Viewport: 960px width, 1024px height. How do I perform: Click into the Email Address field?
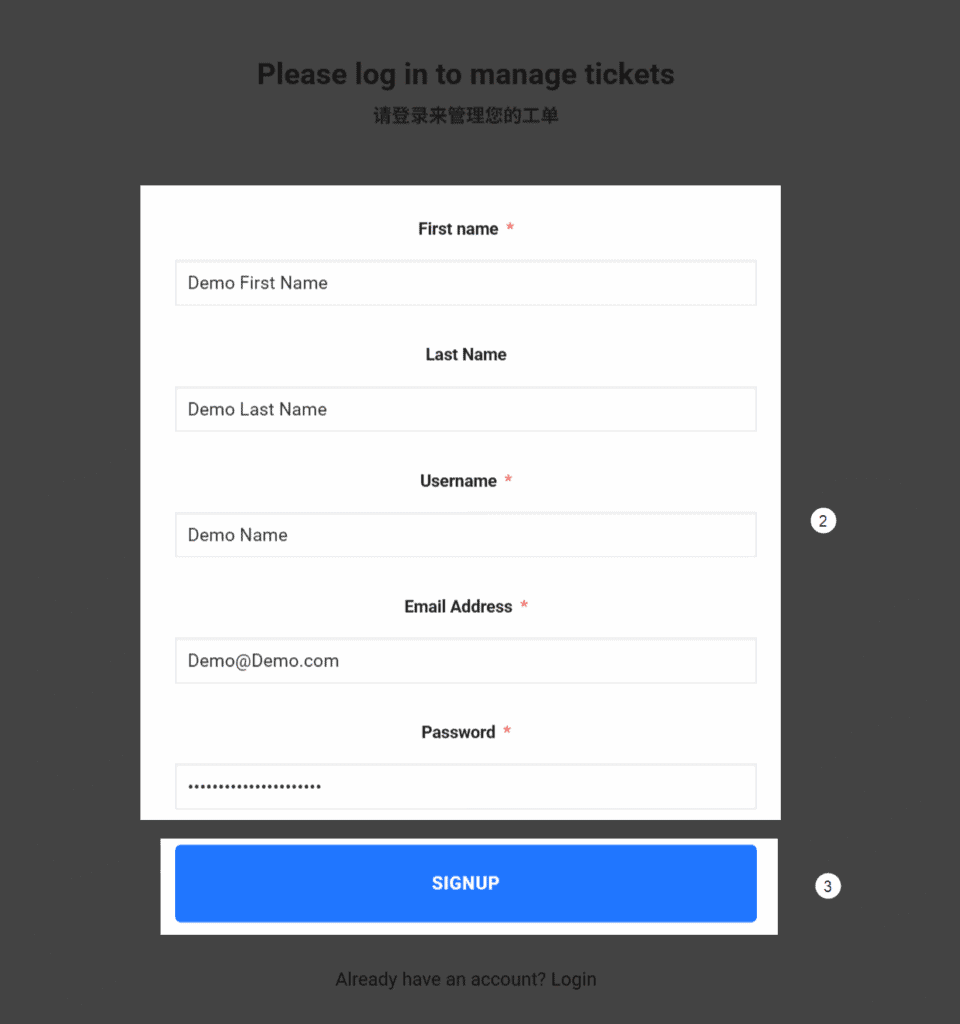[465, 661]
